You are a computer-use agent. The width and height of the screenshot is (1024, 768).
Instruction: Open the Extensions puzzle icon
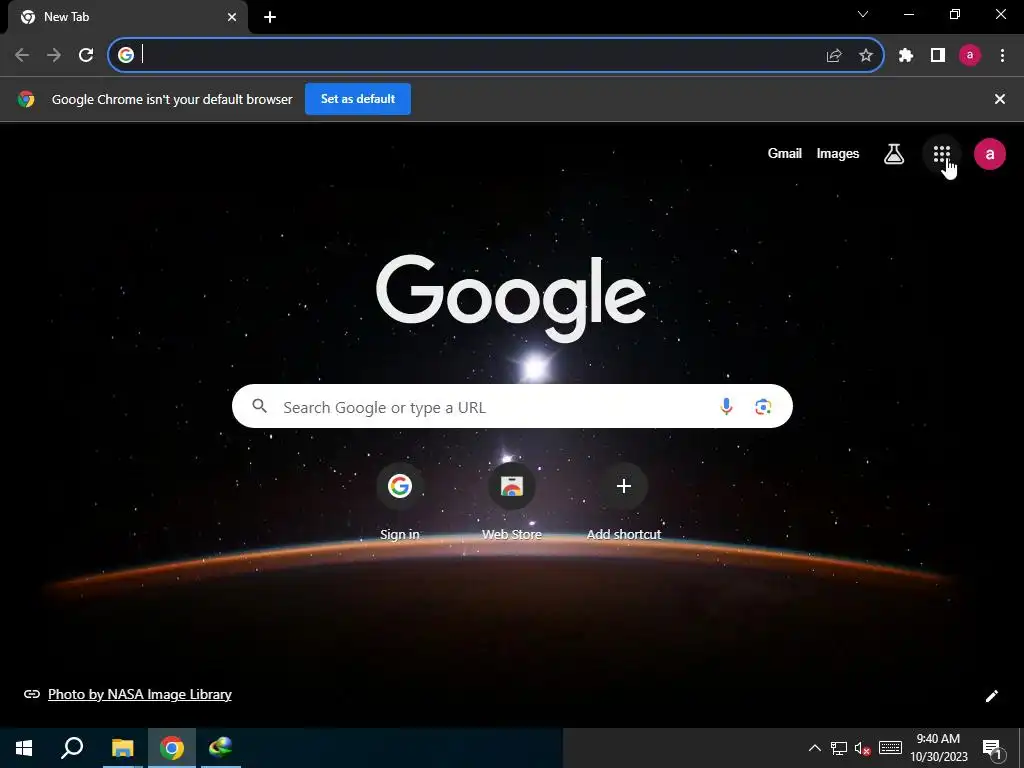coord(906,56)
